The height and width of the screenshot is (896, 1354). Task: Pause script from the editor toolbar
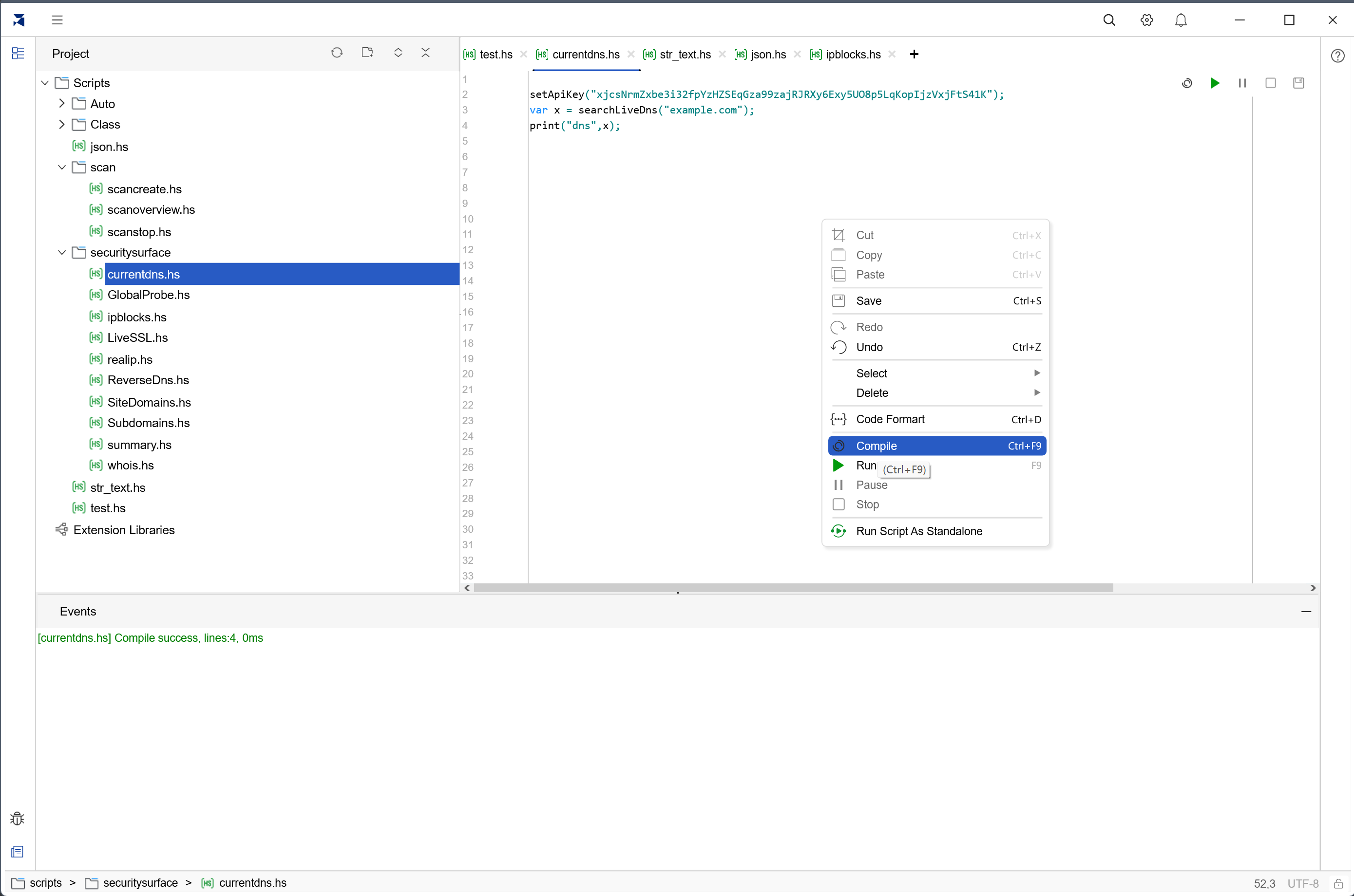point(1242,83)
